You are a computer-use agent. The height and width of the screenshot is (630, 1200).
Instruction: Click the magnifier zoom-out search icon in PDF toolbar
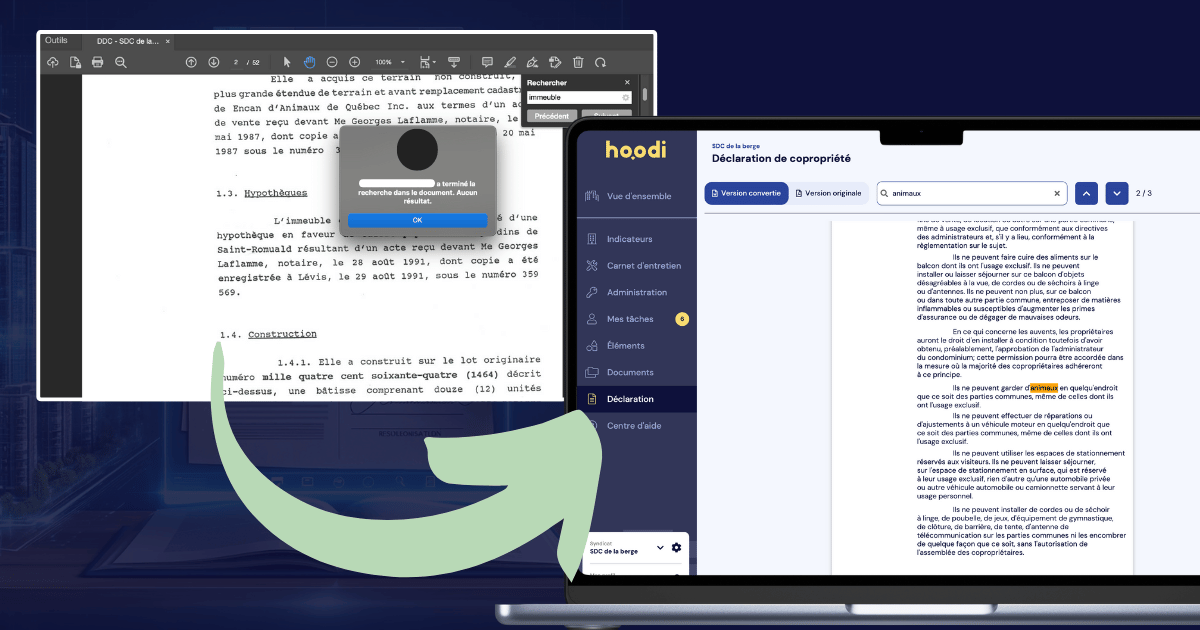click(x=121, y=62)
